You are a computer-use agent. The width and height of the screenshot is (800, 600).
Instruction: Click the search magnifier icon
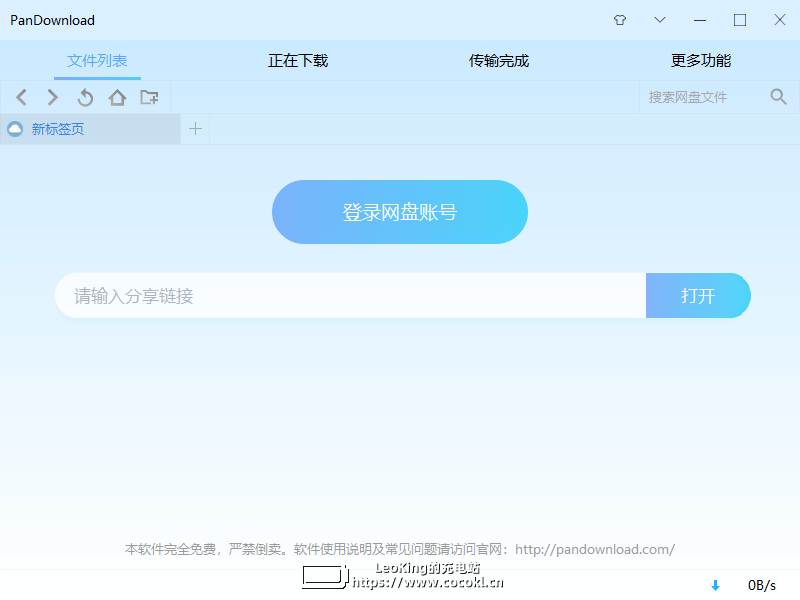point(778,96)
